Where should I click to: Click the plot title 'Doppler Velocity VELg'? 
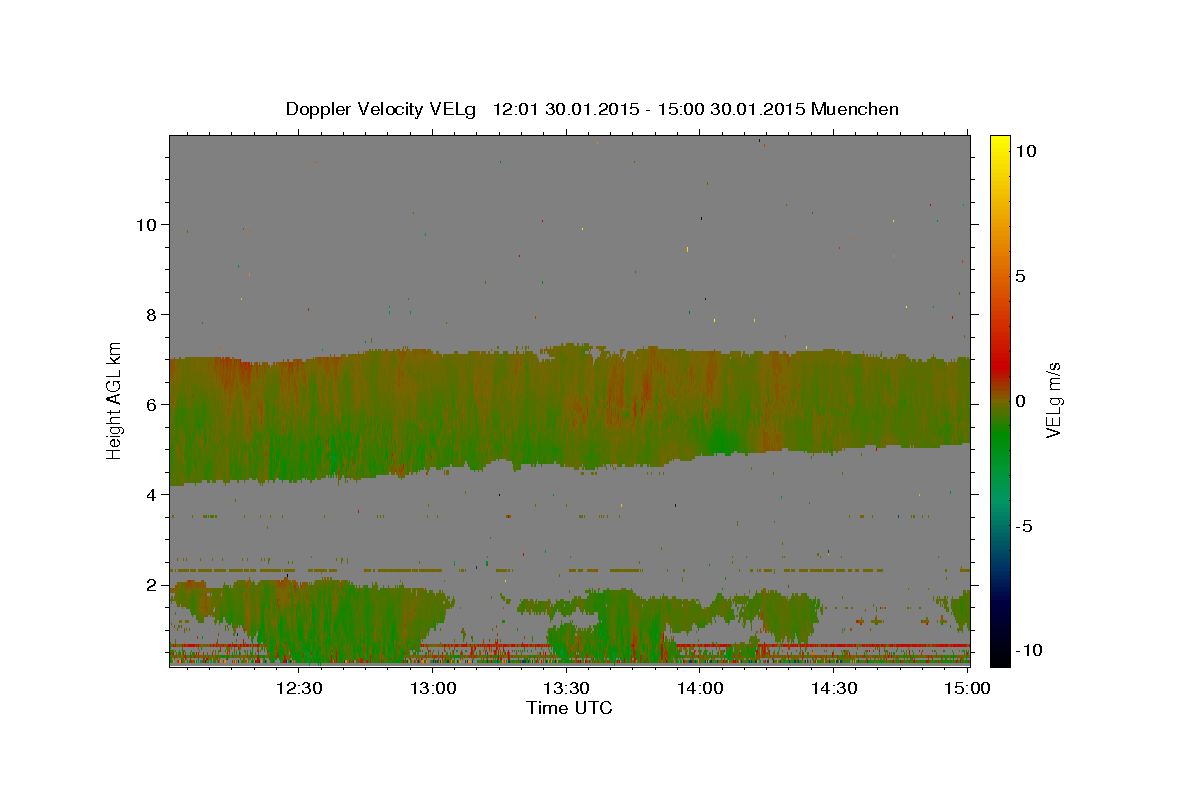[381, 109]
